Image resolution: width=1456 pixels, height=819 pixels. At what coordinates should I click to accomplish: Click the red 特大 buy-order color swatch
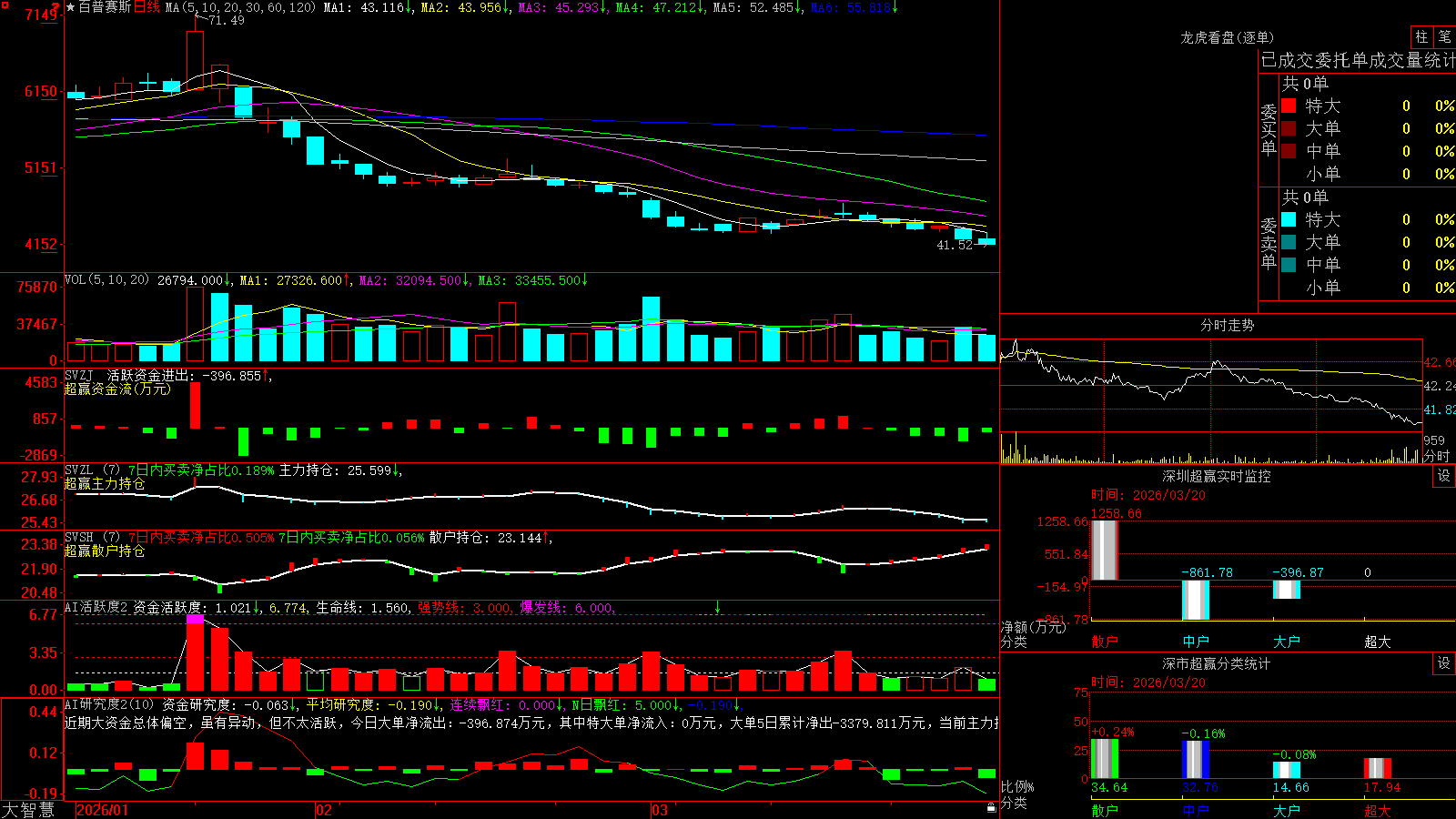pos(1289,106)
